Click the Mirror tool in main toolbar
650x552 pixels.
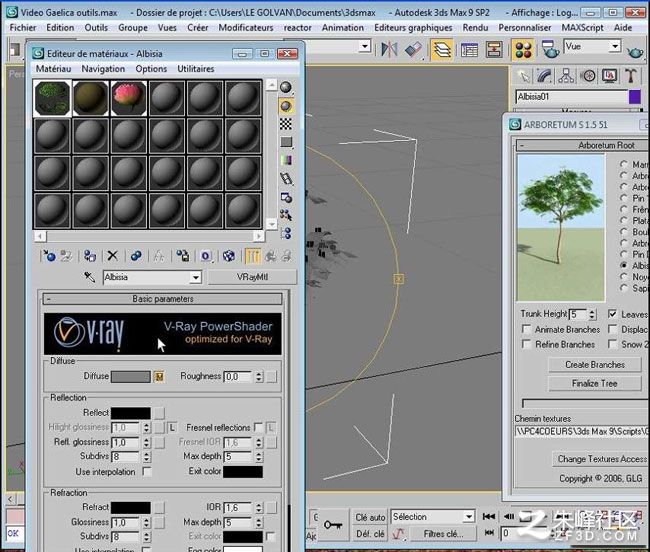point(389,50)
